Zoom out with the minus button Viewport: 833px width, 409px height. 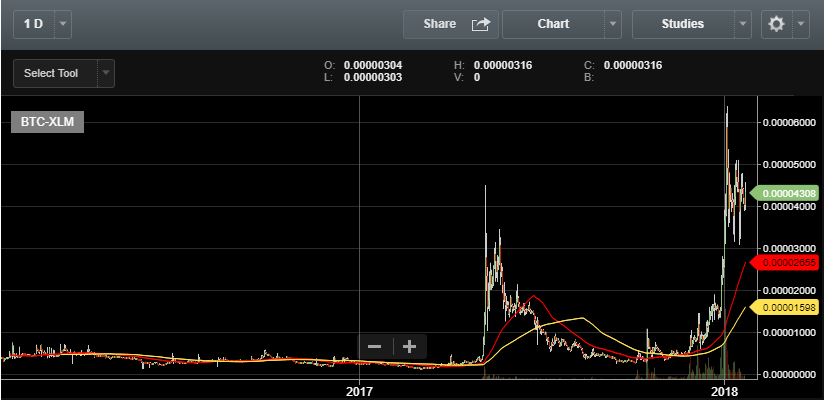(x=375, y=347)
